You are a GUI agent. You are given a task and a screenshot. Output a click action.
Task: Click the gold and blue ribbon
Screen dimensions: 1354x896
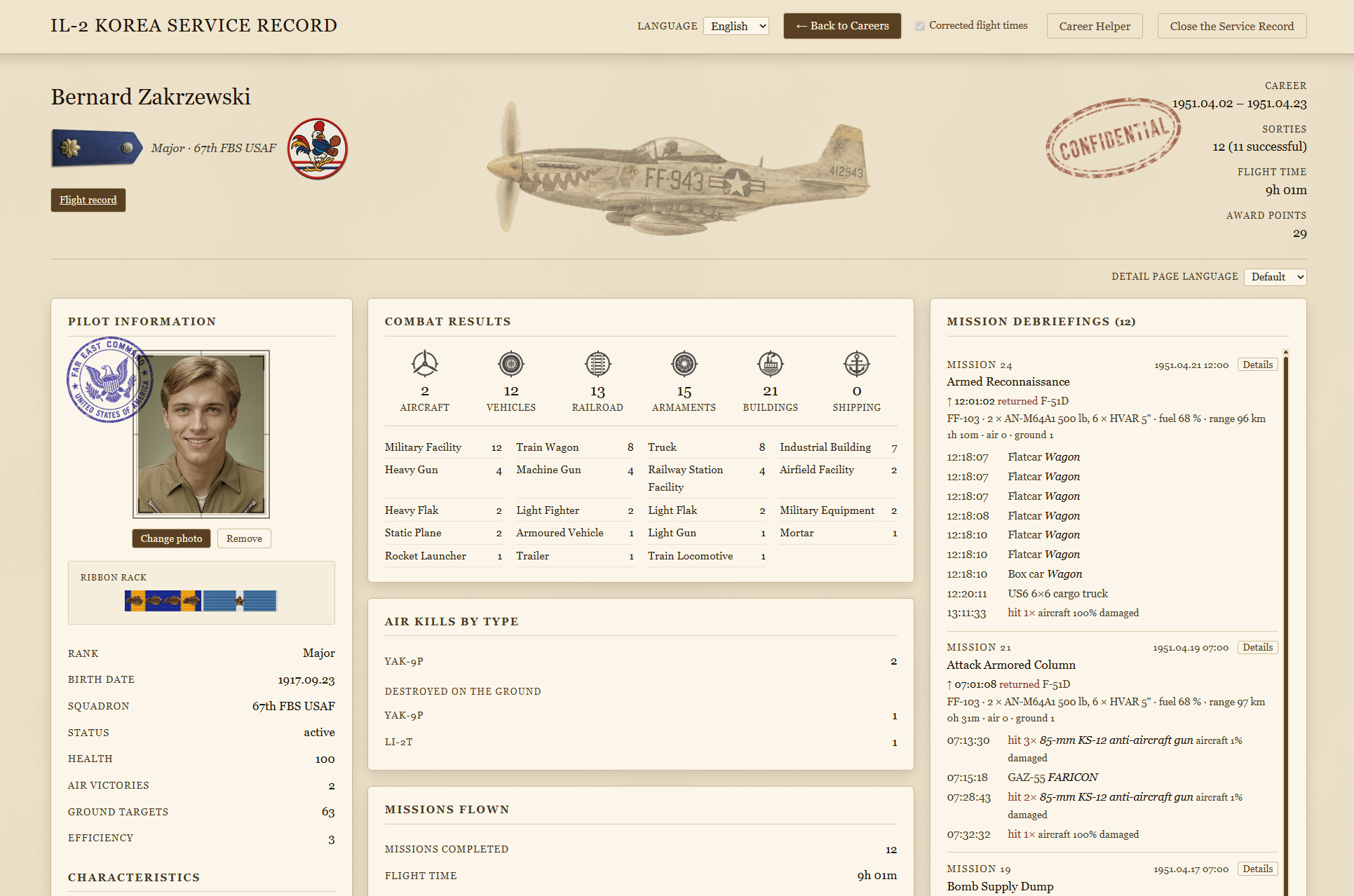163,601
